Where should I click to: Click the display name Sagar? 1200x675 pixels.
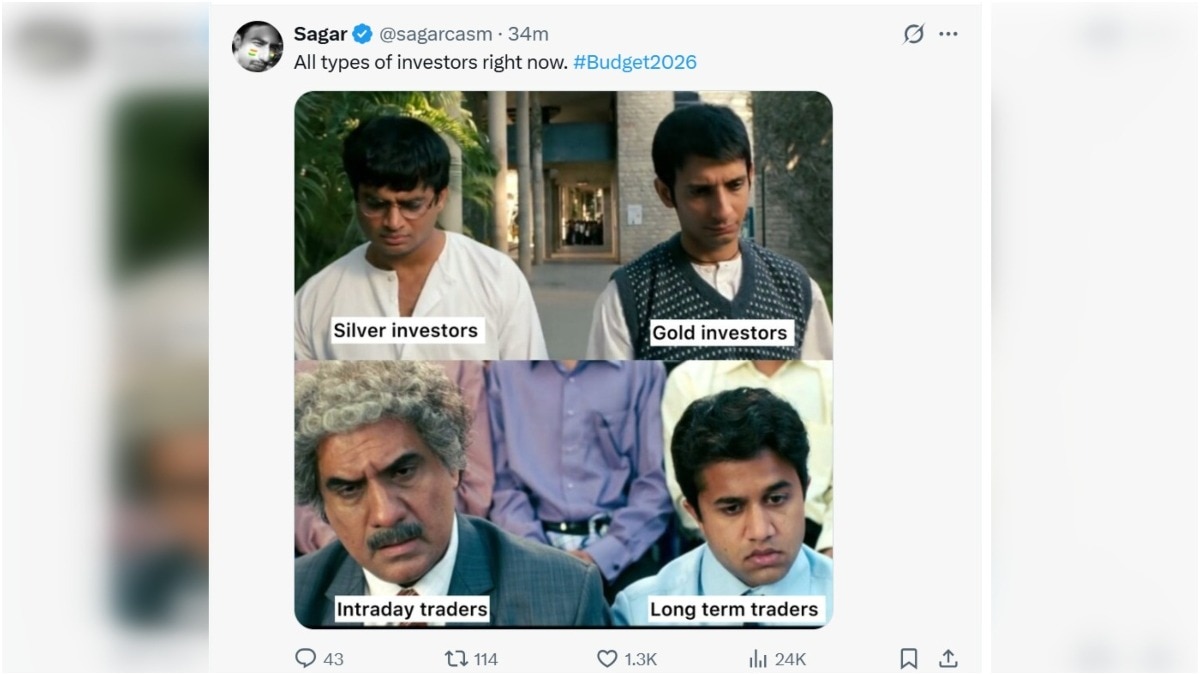click(320, 34)
